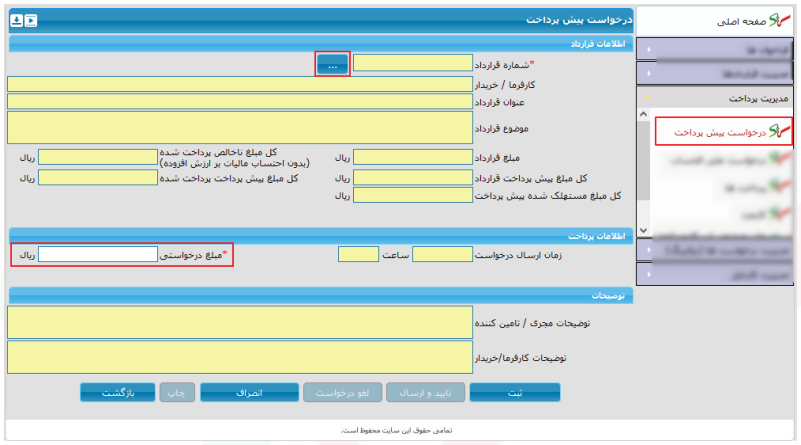The image size is (801, 445).
Task: Click کل مبلغ مستهلک شده پیش پرداخت field
Action: [x=413, y=195]
